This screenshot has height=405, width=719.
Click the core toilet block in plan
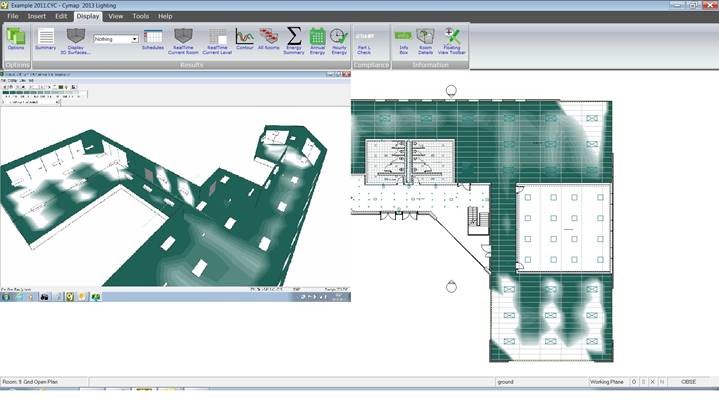(410, 162)
